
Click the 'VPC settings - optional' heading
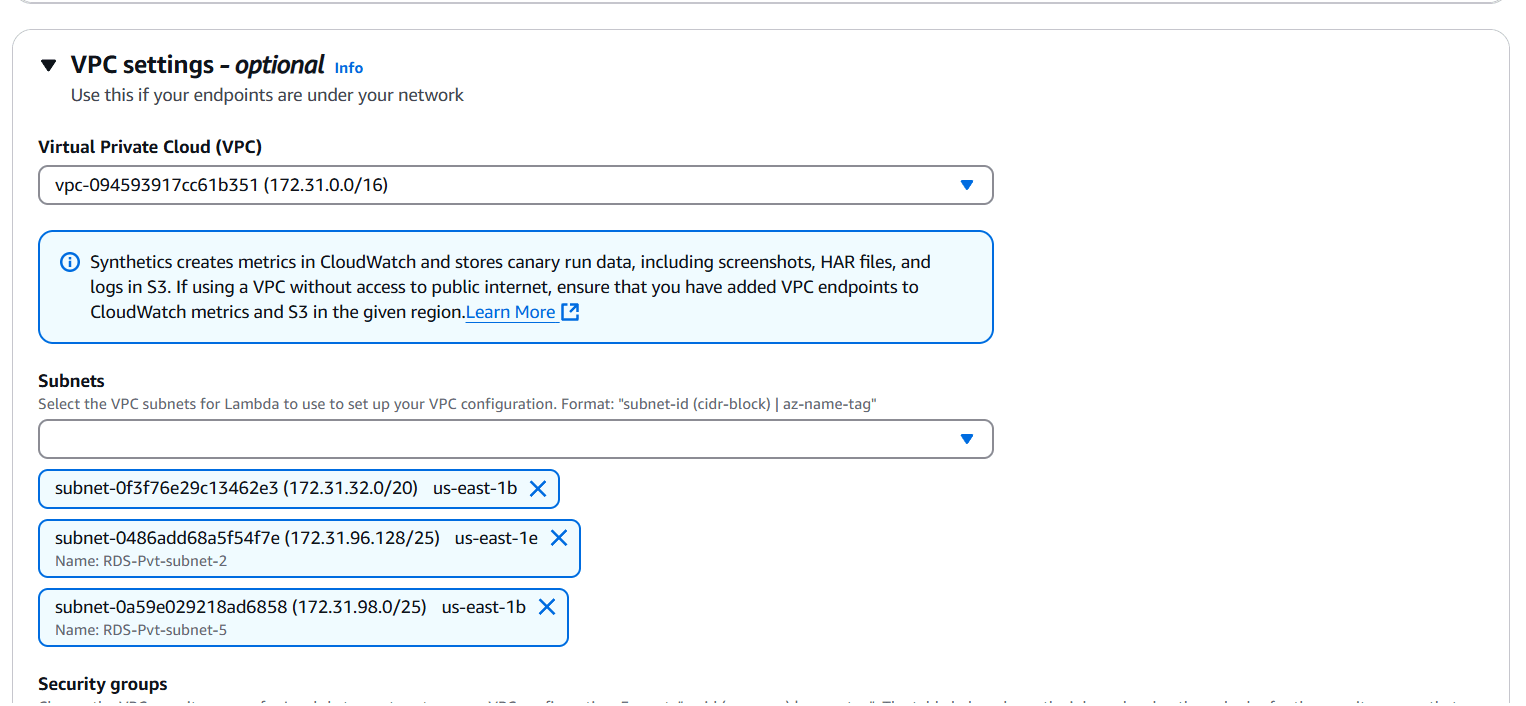pos(198,65)
